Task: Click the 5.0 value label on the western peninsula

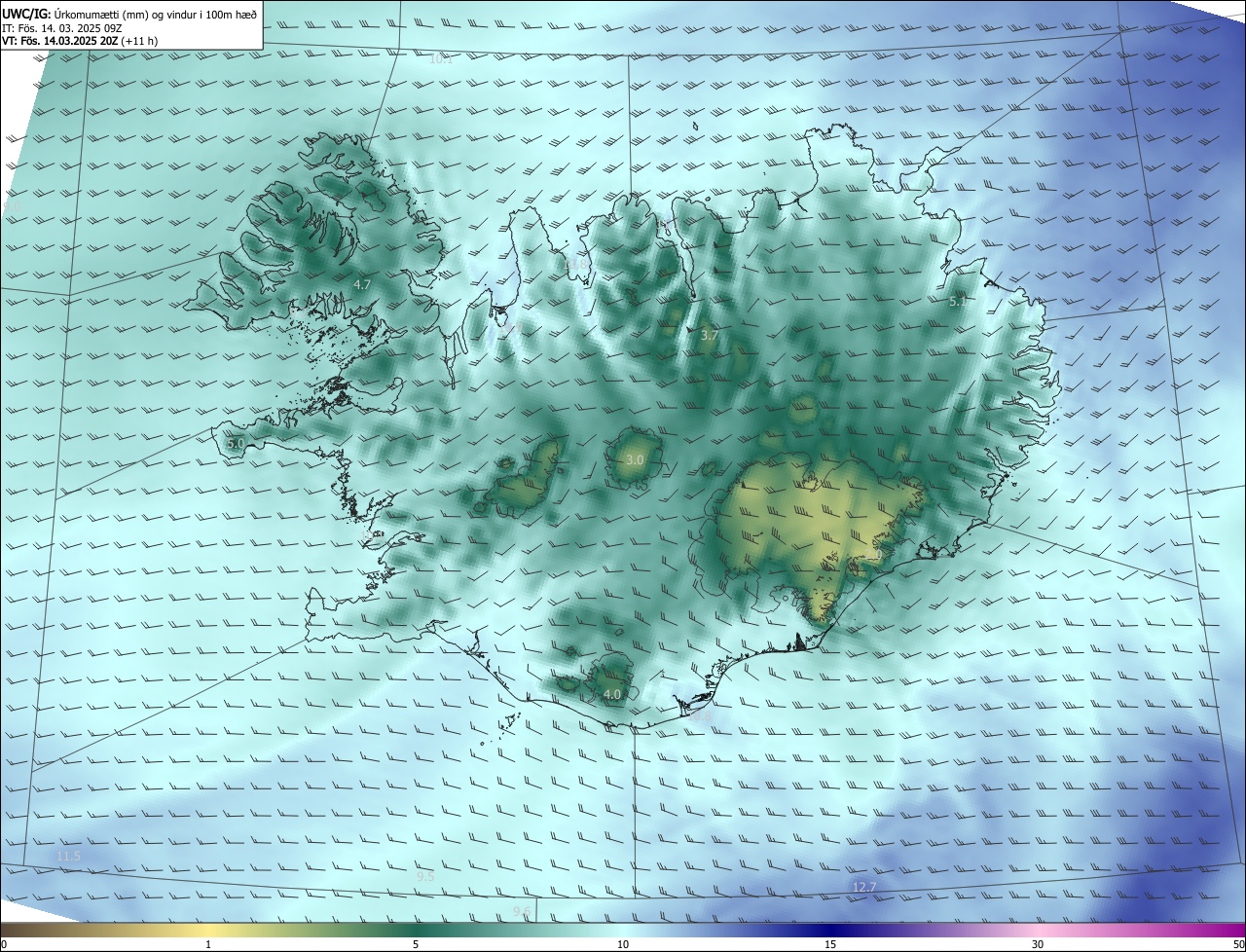Action: pyautogui.click(x=236, y=444)
